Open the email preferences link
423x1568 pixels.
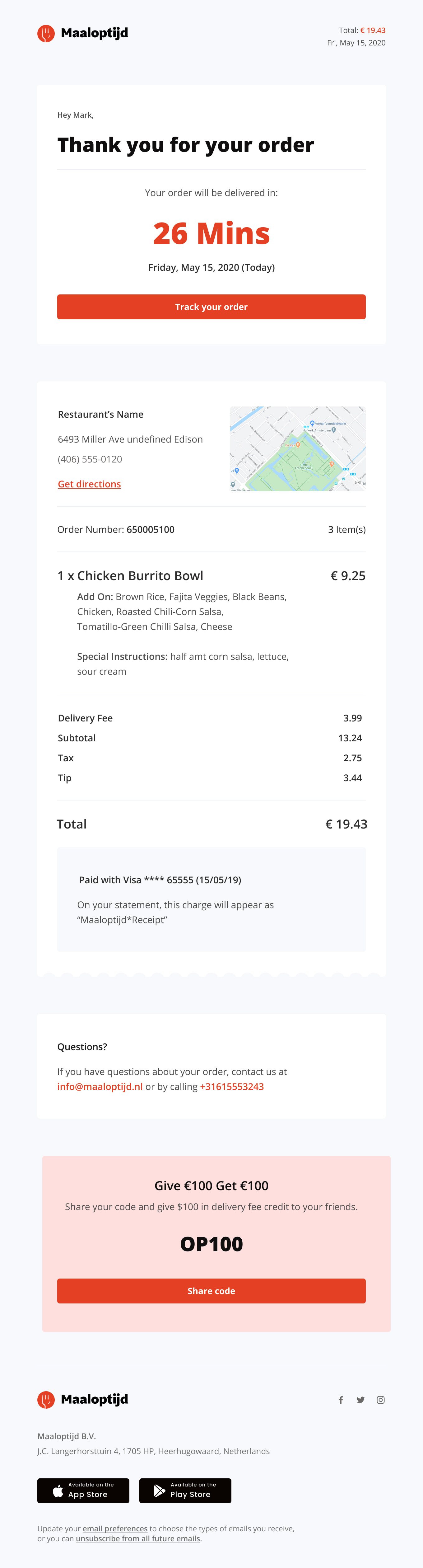click(115, 1528)
